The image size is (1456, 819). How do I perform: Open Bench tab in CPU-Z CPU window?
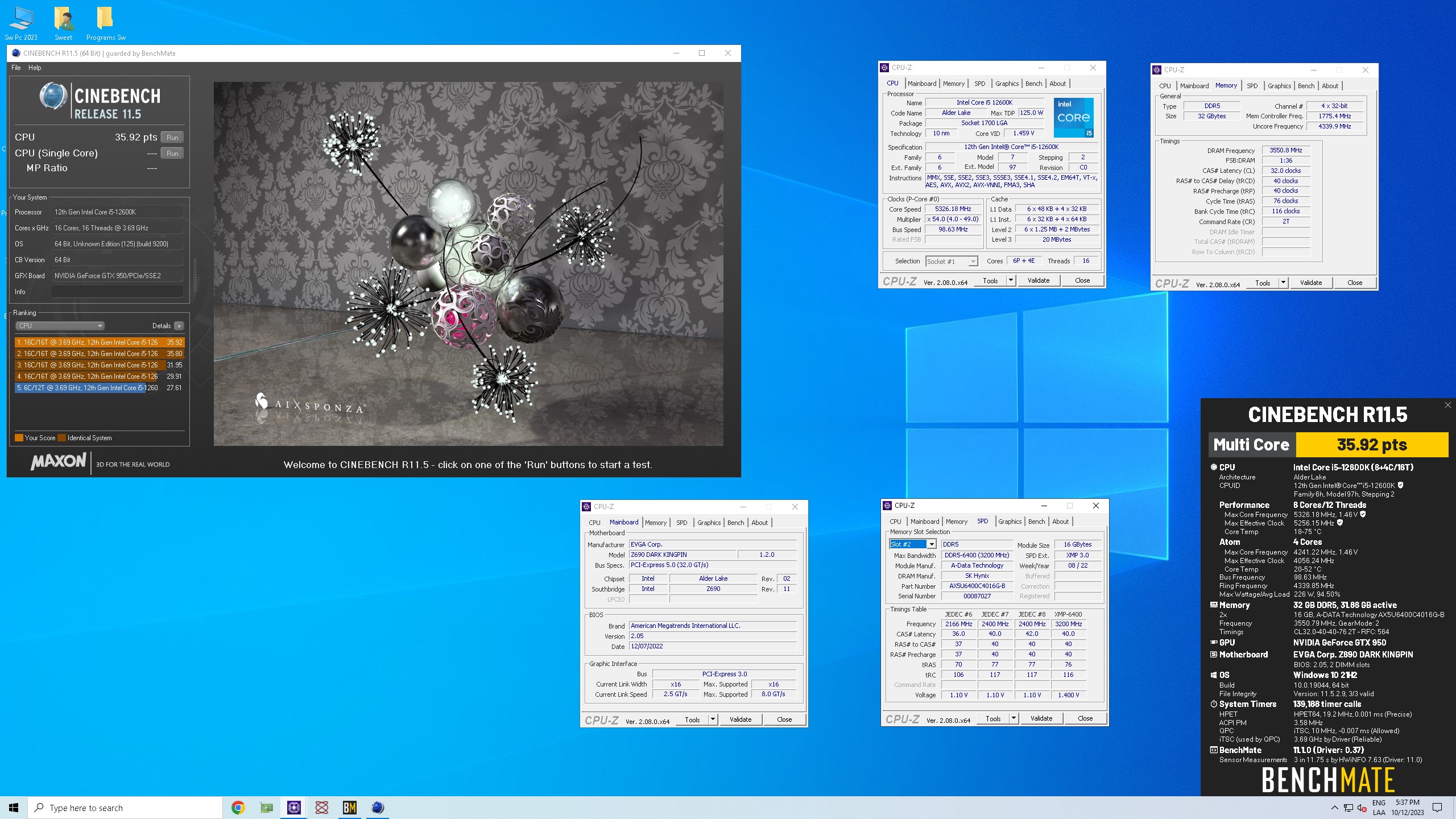click(x=1033, y=84)
